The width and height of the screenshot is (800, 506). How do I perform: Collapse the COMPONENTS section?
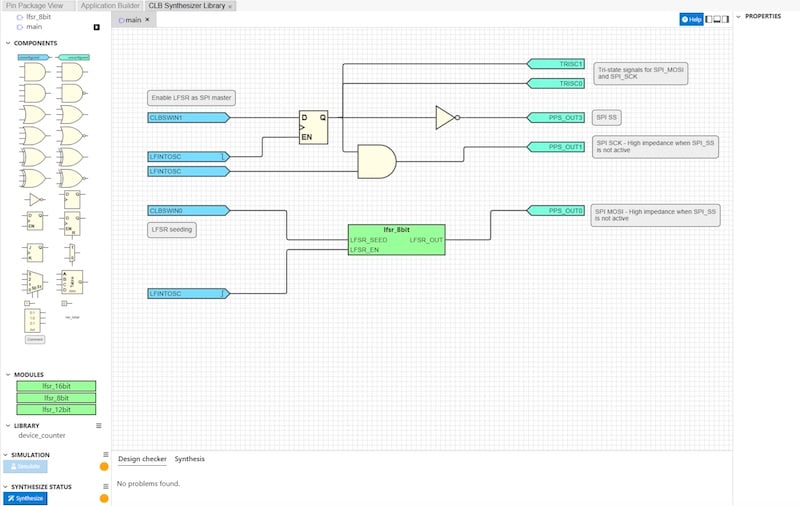[x=8, y=43]
